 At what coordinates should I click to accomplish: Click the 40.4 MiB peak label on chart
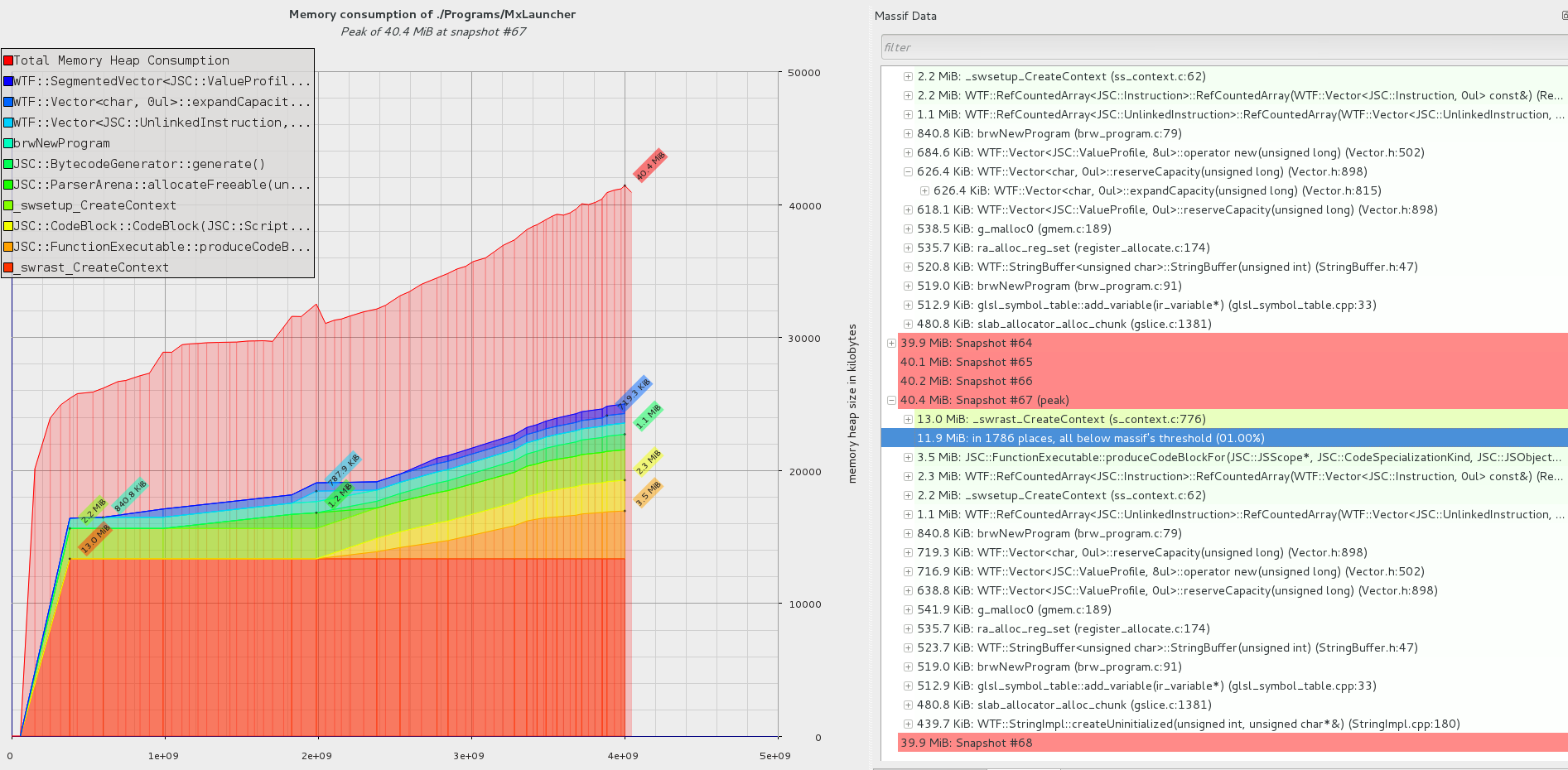coord(649,166)
